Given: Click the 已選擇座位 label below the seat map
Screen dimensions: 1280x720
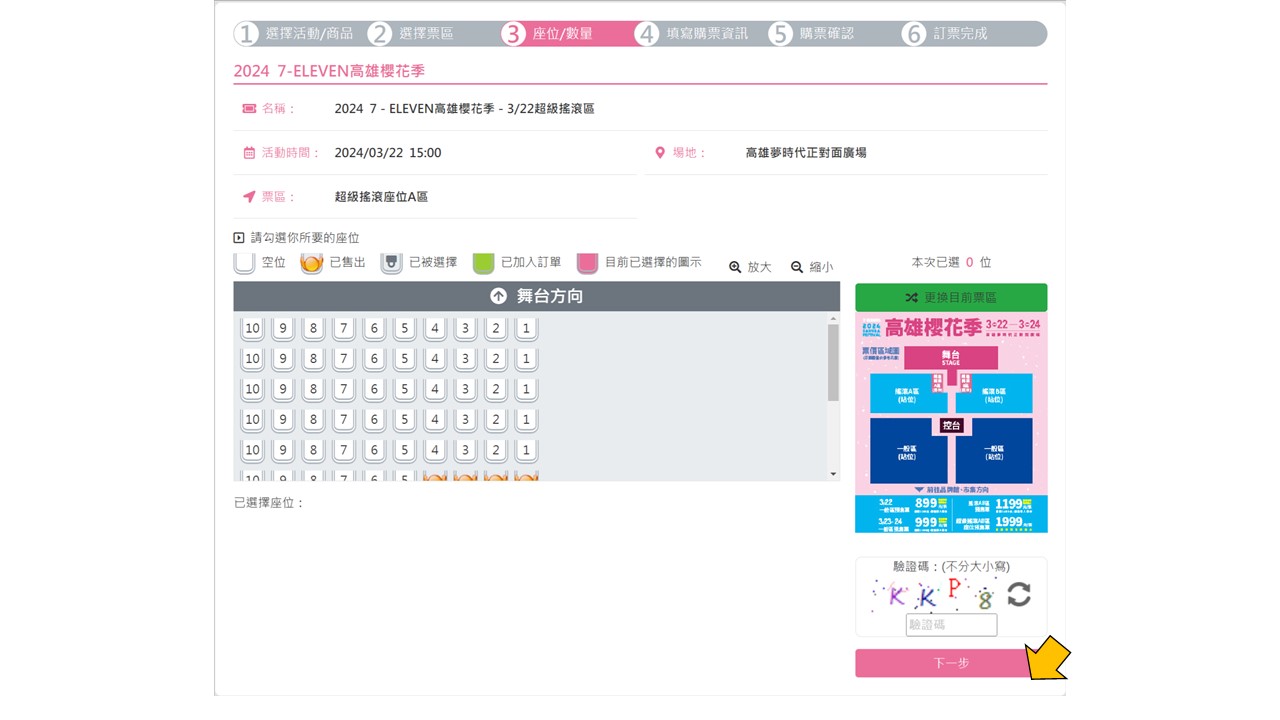Looking at the screenshot, I should (269, 502).
